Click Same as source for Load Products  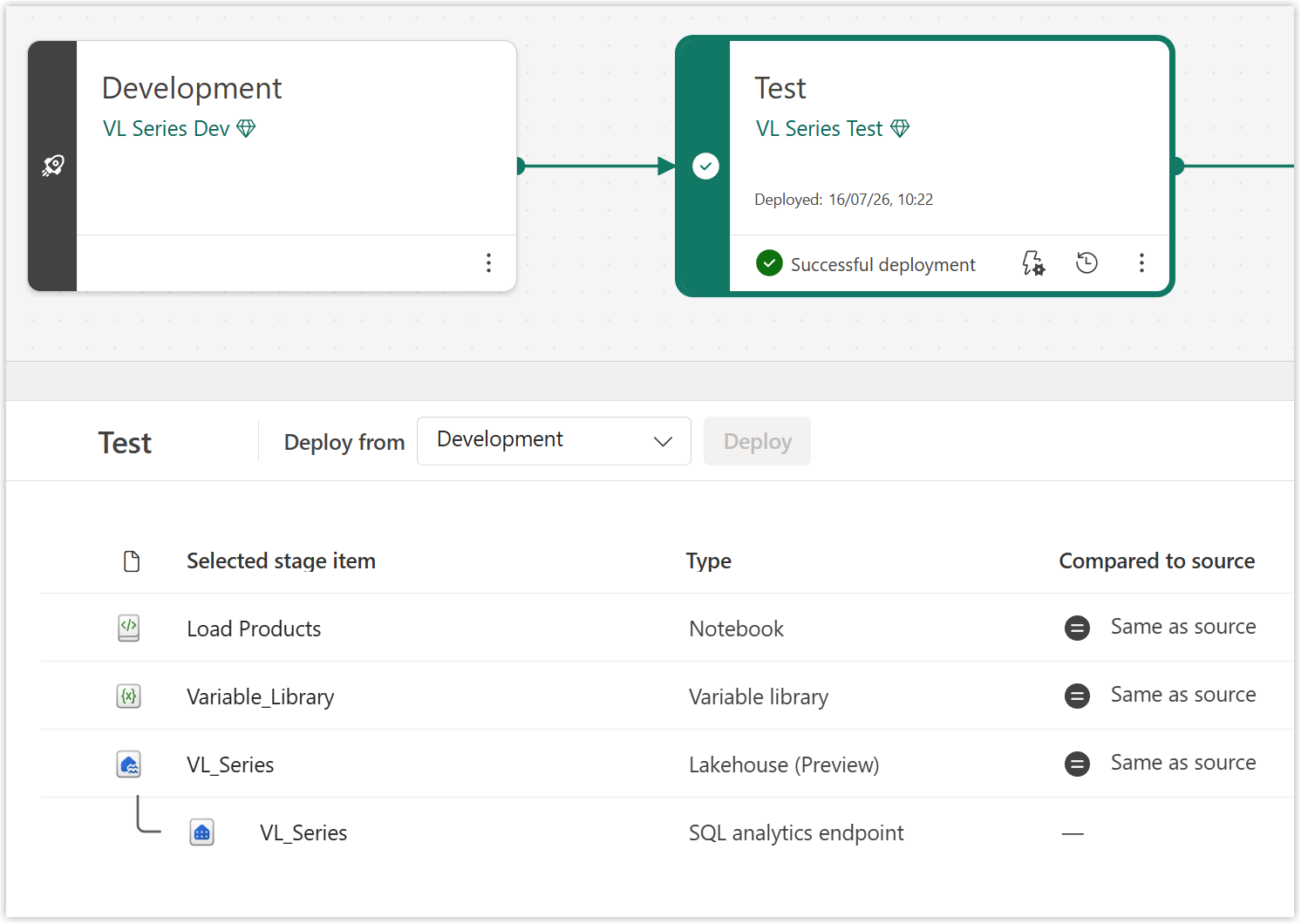[1183, 627]
